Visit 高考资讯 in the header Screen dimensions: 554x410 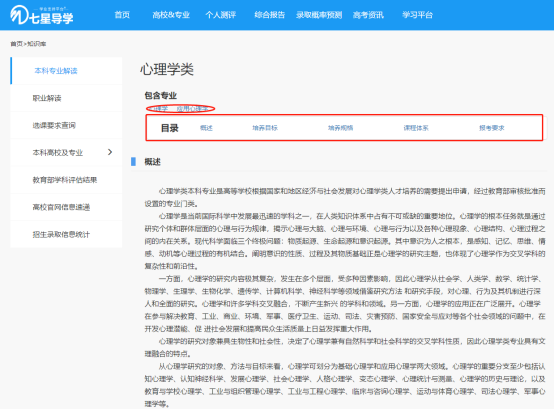[x=368, y=15]
